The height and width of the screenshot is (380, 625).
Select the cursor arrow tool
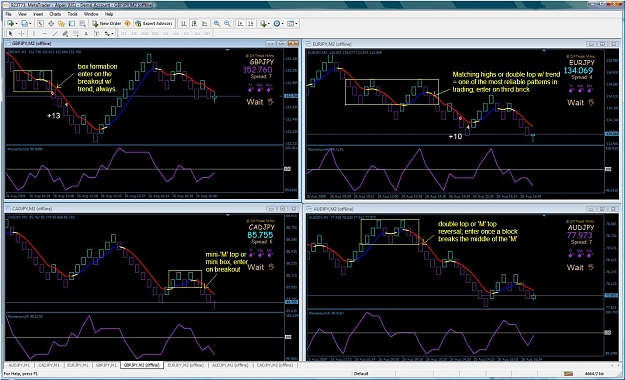click(x=11, y=33)
